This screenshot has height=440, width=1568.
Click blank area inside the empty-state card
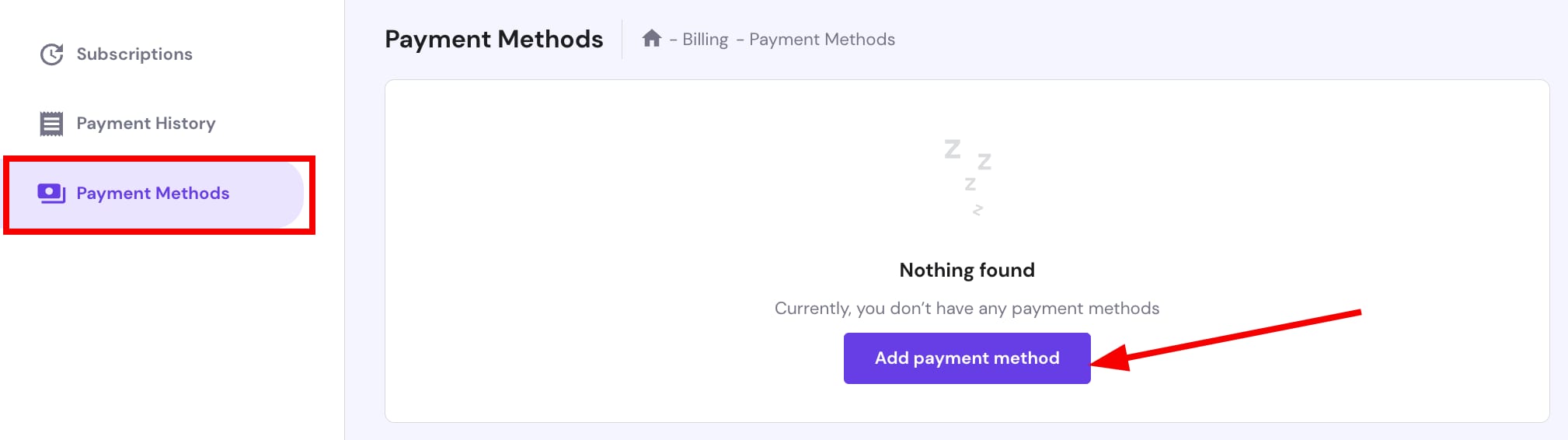tap(583, 233)
